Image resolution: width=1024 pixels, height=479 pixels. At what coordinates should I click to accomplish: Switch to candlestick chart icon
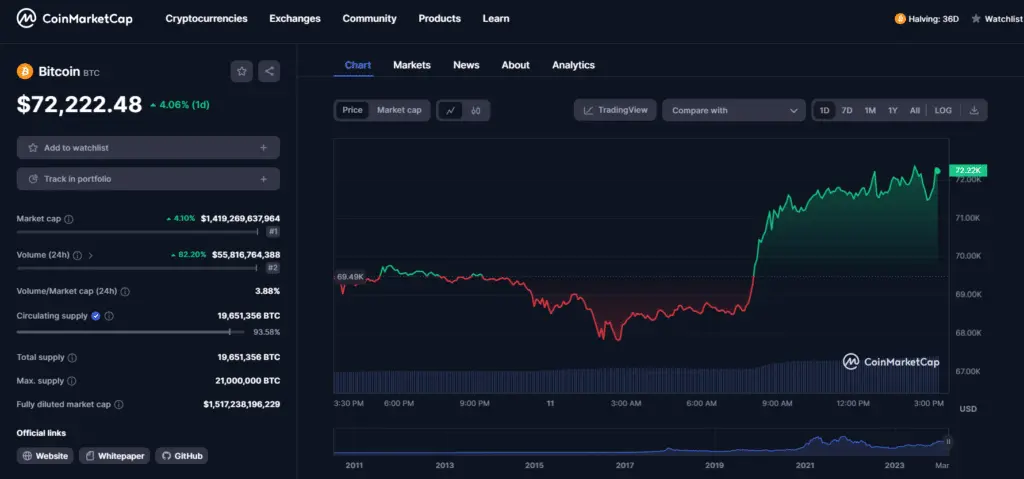point(476,110)
